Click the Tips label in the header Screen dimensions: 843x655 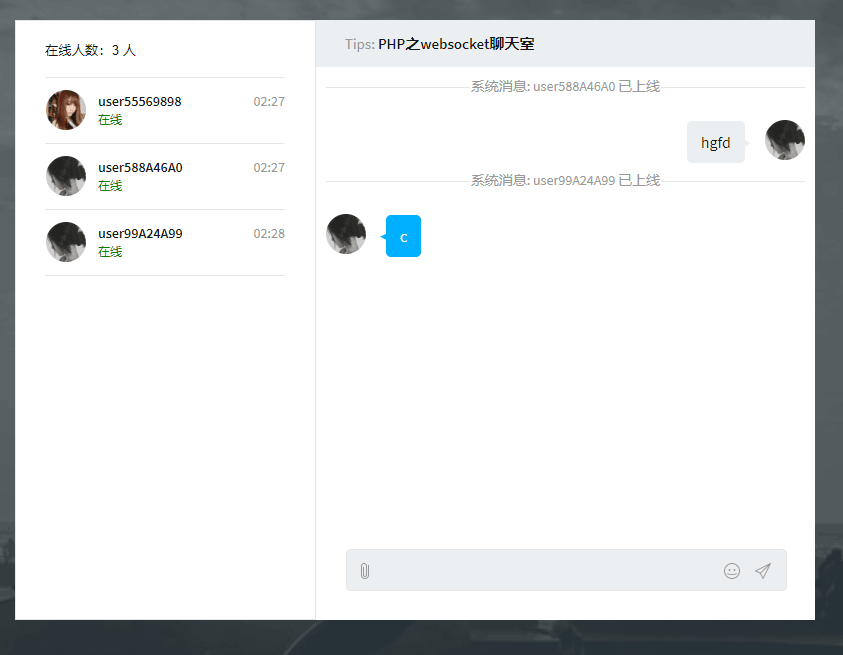click(359, 44)
